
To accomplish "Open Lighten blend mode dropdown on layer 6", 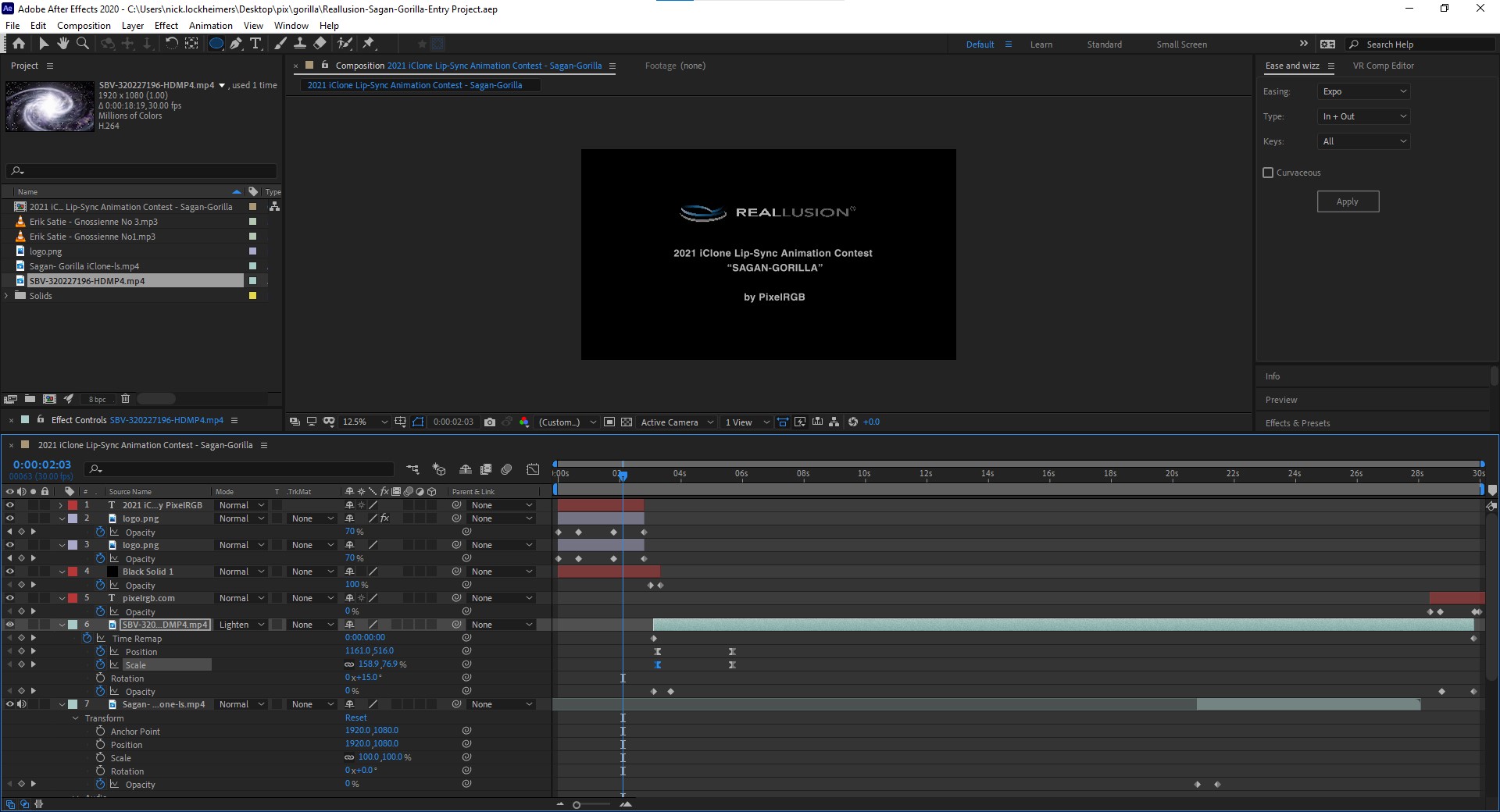I will 241,625.
